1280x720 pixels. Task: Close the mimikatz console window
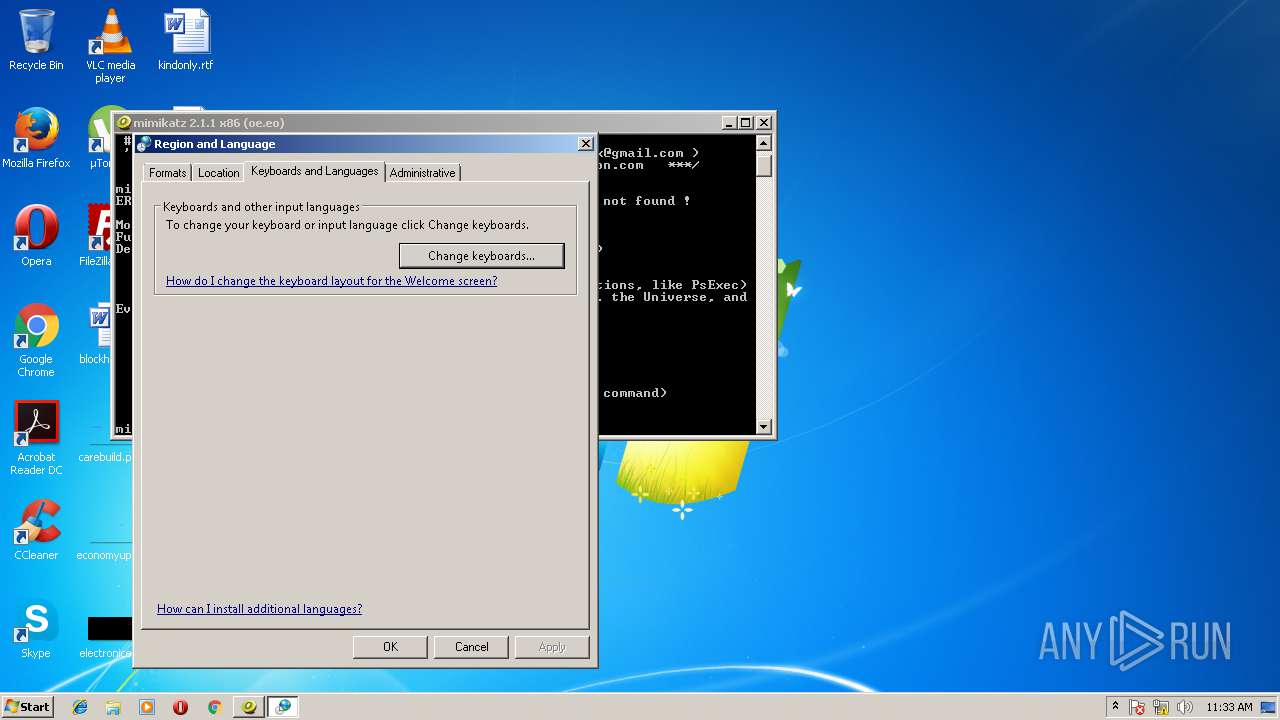coord(764,123)
